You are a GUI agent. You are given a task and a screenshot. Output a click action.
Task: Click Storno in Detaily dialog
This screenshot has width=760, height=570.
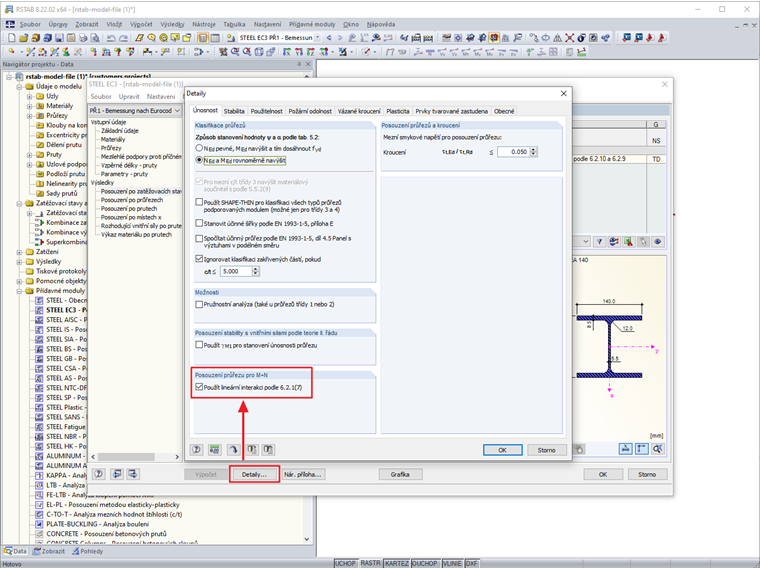point(546,450)
